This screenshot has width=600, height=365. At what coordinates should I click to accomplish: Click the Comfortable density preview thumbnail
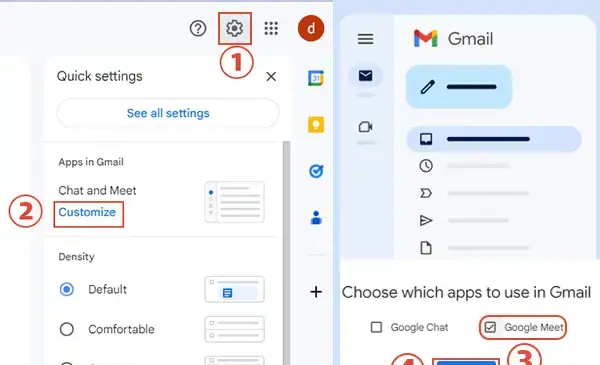(x=235, y=329)
